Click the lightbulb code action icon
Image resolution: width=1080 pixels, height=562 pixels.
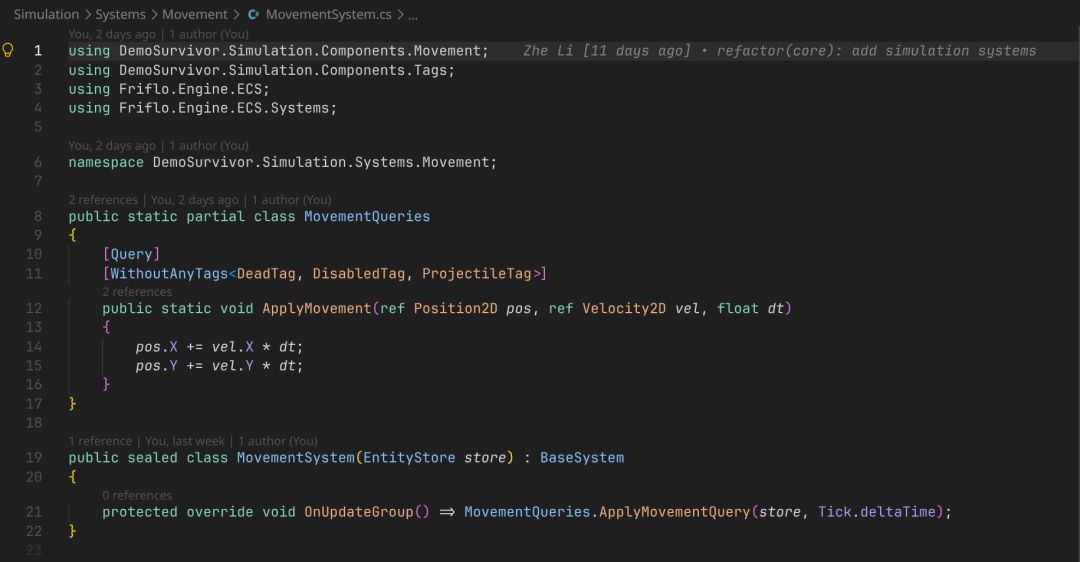pyautogui.click(x=8, y=50)
